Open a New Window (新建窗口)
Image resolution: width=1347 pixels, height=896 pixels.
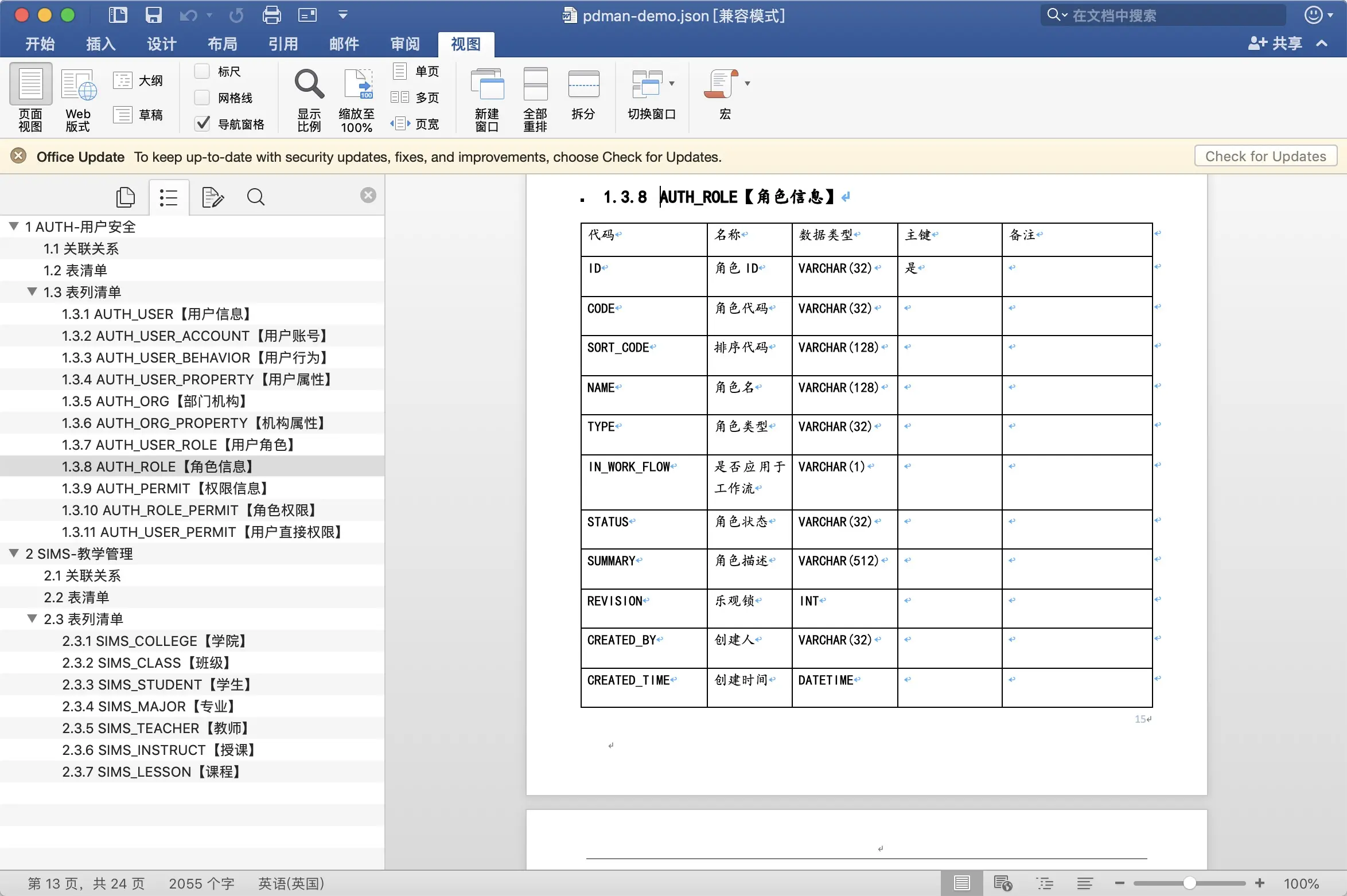tap(486, 99)
